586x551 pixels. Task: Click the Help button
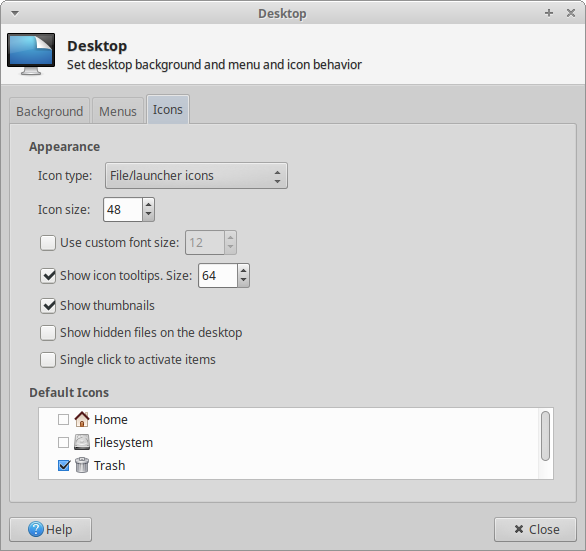tap(50, 529)
